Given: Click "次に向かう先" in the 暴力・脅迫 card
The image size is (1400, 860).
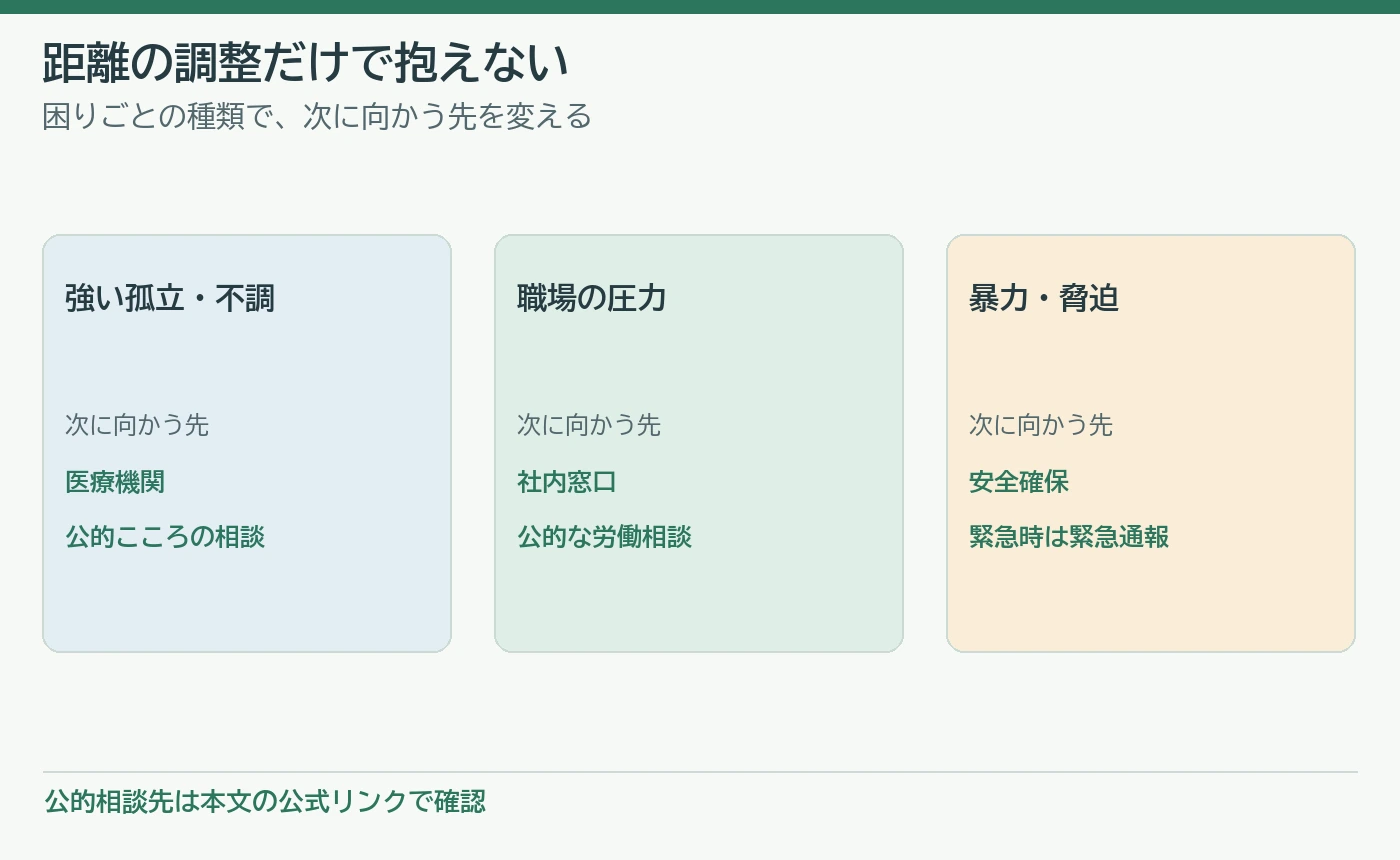Looking at the screenshot, I should click(1041, 425).
